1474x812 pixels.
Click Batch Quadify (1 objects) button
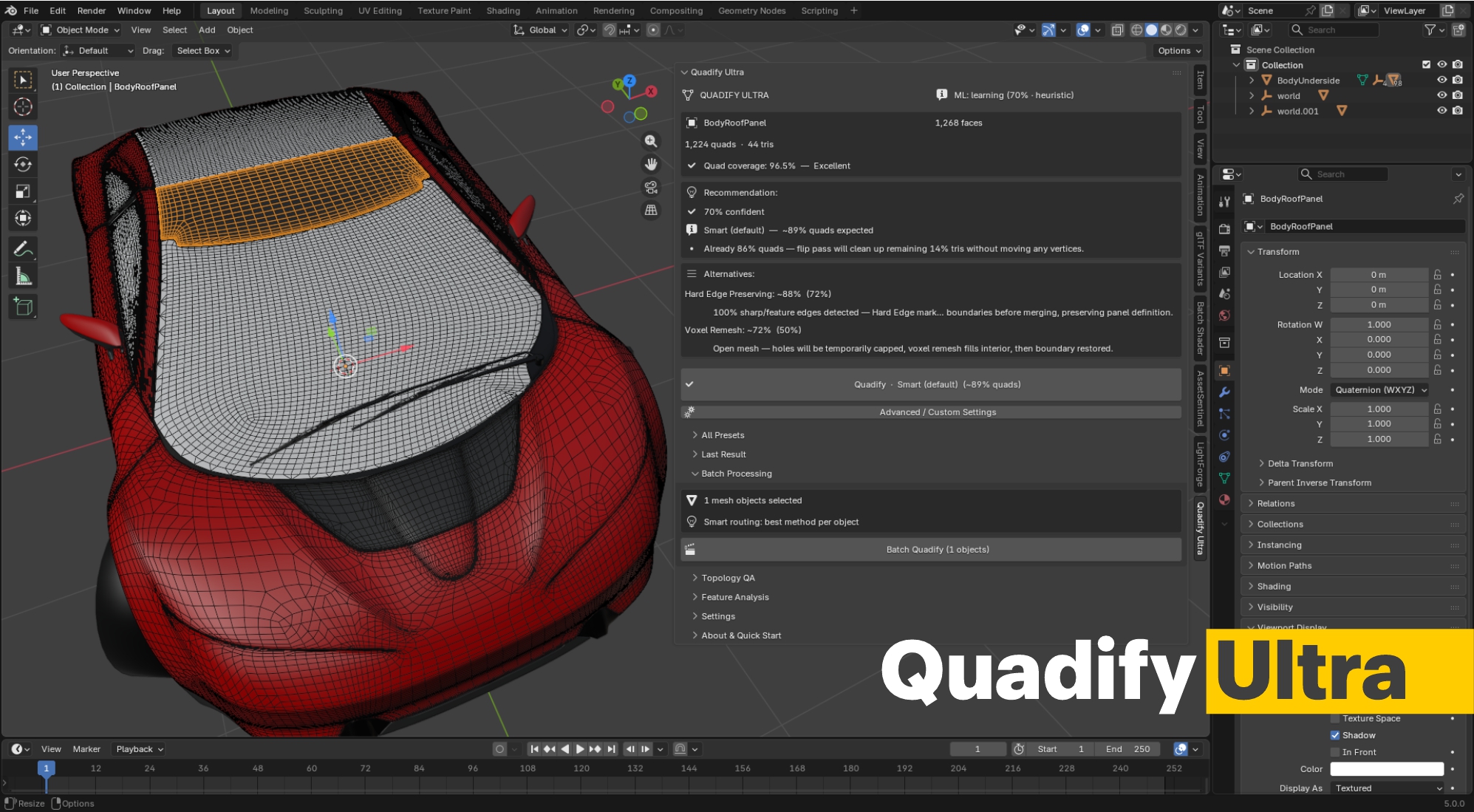[931, 550]
